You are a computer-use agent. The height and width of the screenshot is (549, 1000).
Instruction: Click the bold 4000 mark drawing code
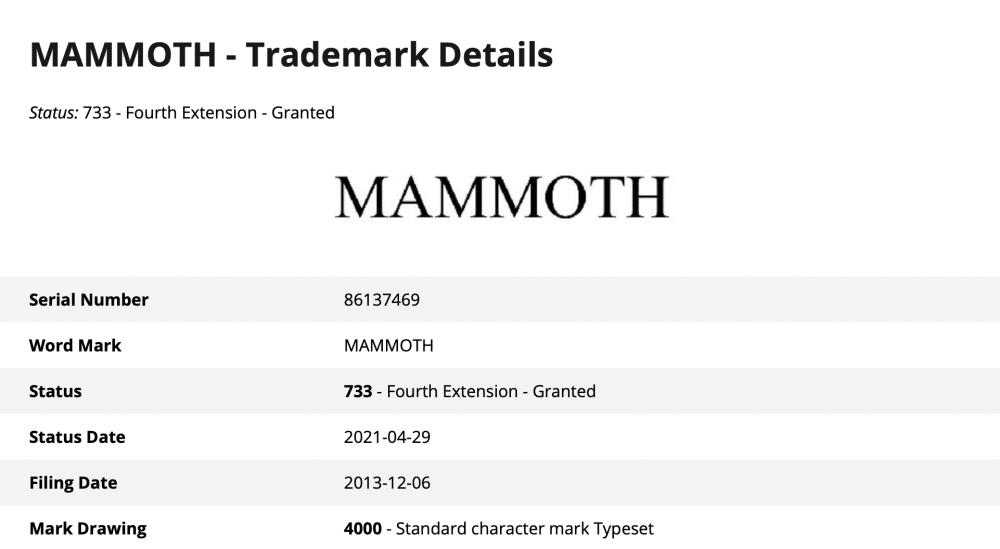(x=362, y=528)
